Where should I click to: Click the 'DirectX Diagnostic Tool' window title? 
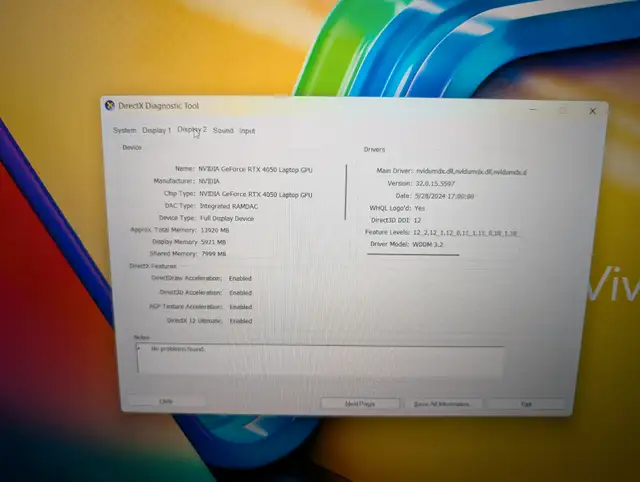[x=159, y=106]
